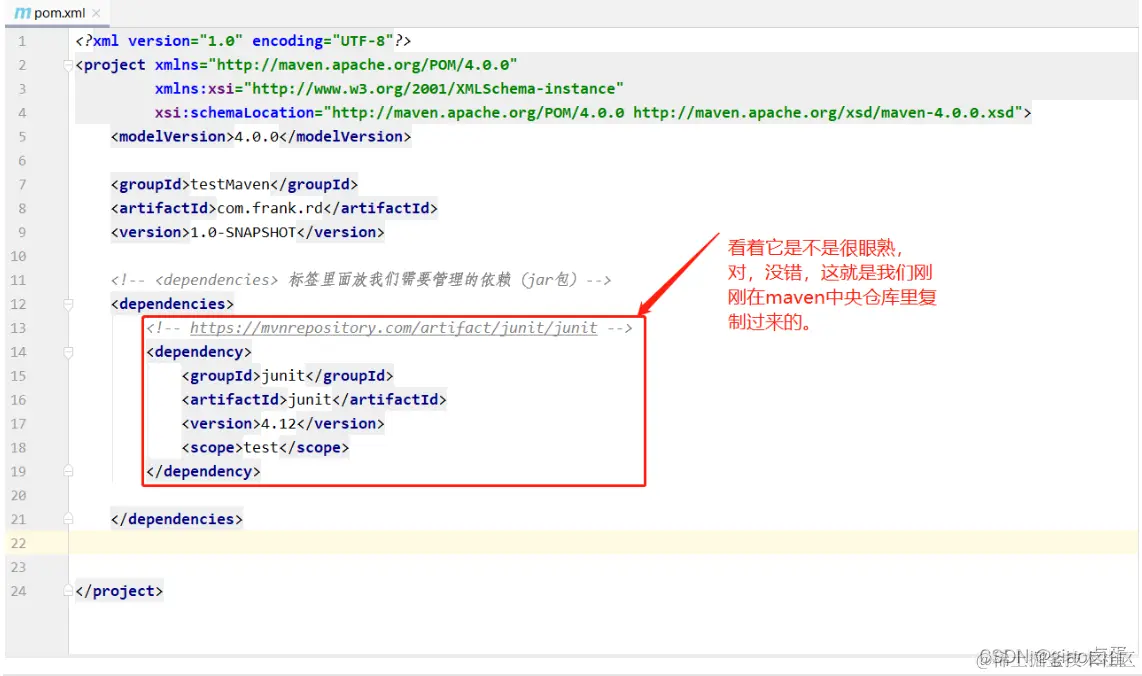Click line number 1 in the gutter
Viewport: 1142px width, 676px height.
pos(22,42)
